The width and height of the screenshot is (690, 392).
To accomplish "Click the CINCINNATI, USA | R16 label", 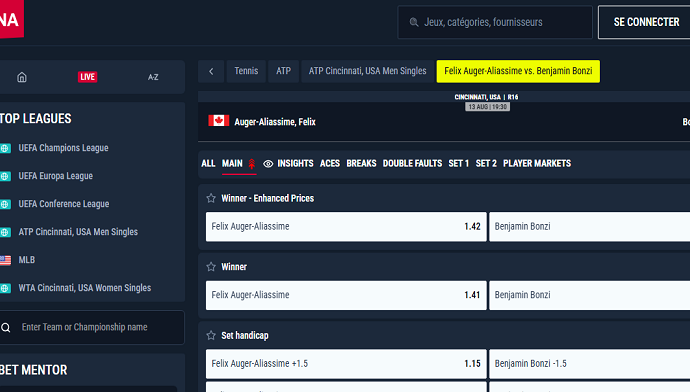I will pyautogui.click(x=486, y=97).
